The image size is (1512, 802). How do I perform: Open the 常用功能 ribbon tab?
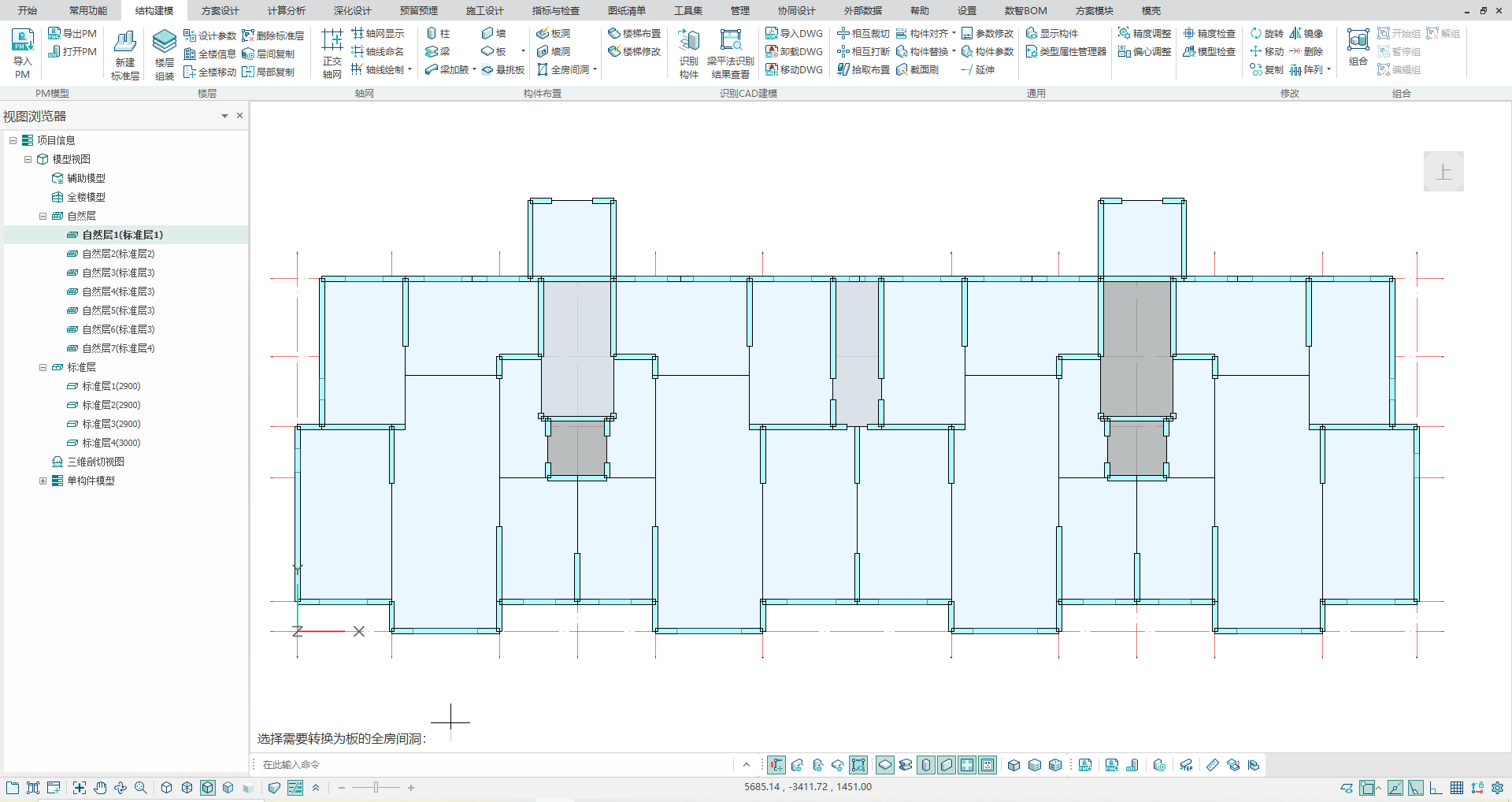click(87, 10)
